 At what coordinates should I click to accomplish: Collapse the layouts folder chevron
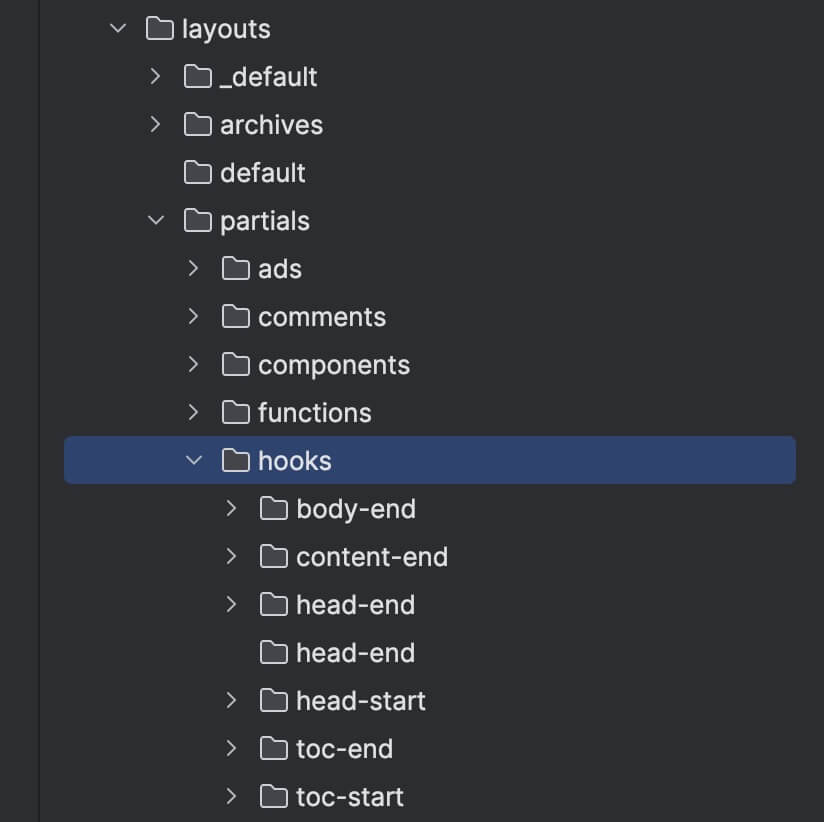[x=118, y=28]
